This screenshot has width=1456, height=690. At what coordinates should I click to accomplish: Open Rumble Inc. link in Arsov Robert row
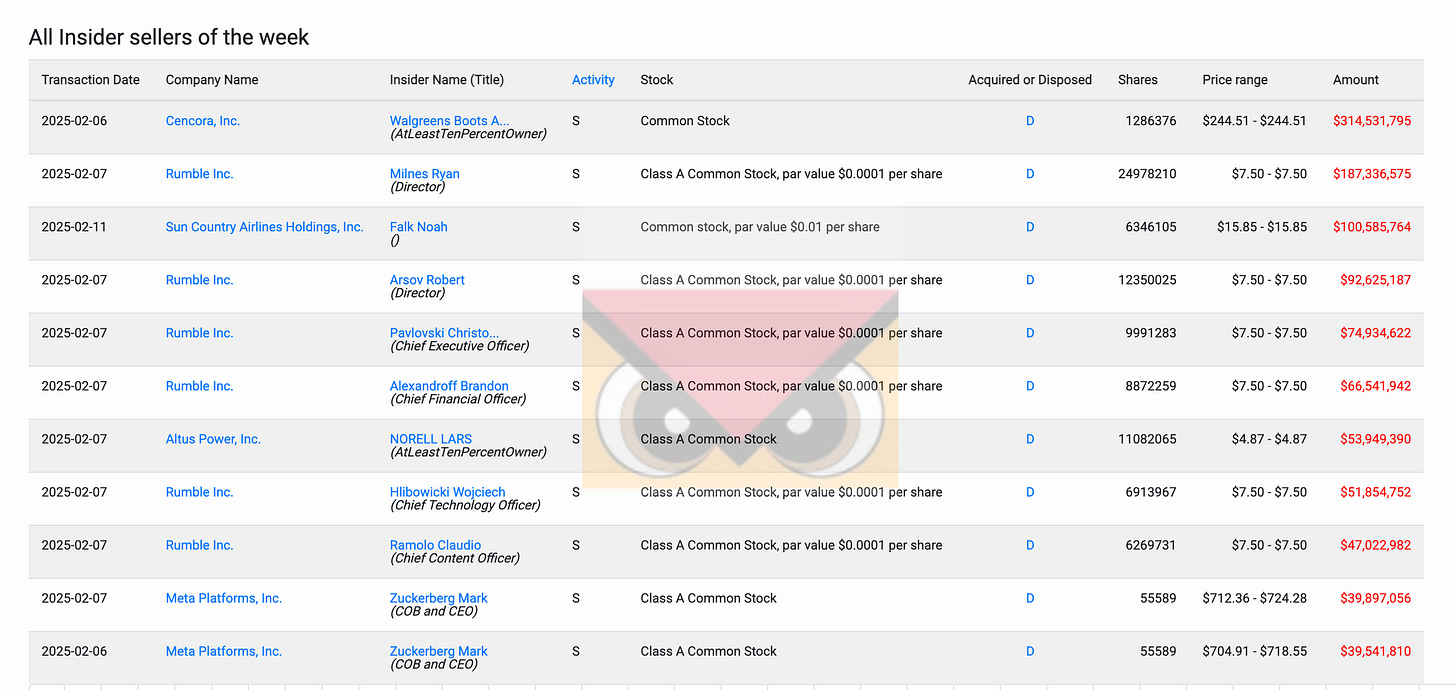pos(200,280)
